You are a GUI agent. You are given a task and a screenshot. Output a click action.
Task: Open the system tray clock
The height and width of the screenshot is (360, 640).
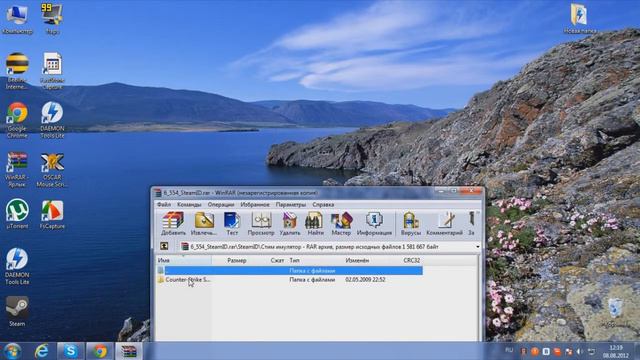click(616, 351)
